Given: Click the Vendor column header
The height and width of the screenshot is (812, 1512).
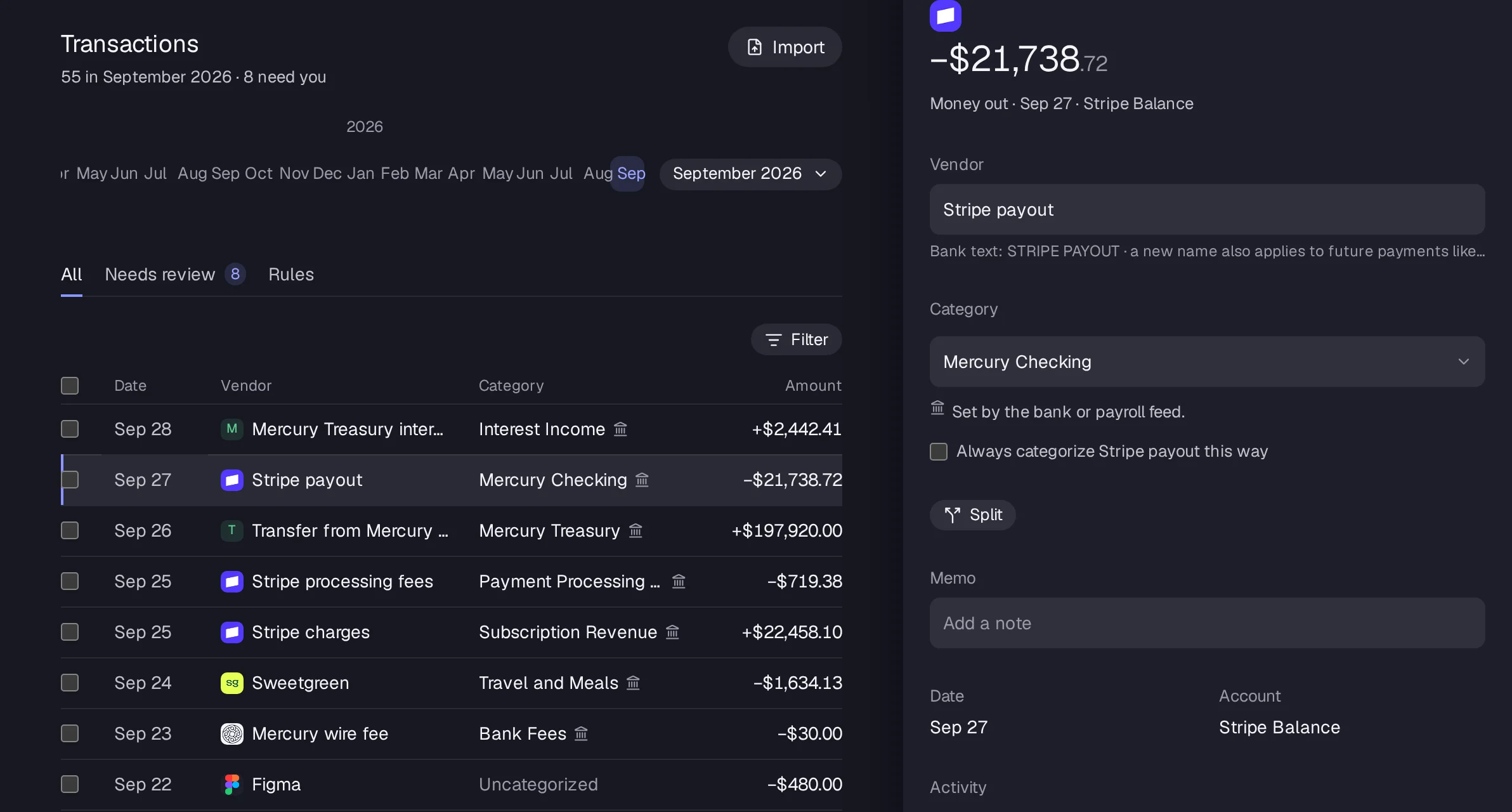Looking at the screenshot, I should click(x=246, y=386).
